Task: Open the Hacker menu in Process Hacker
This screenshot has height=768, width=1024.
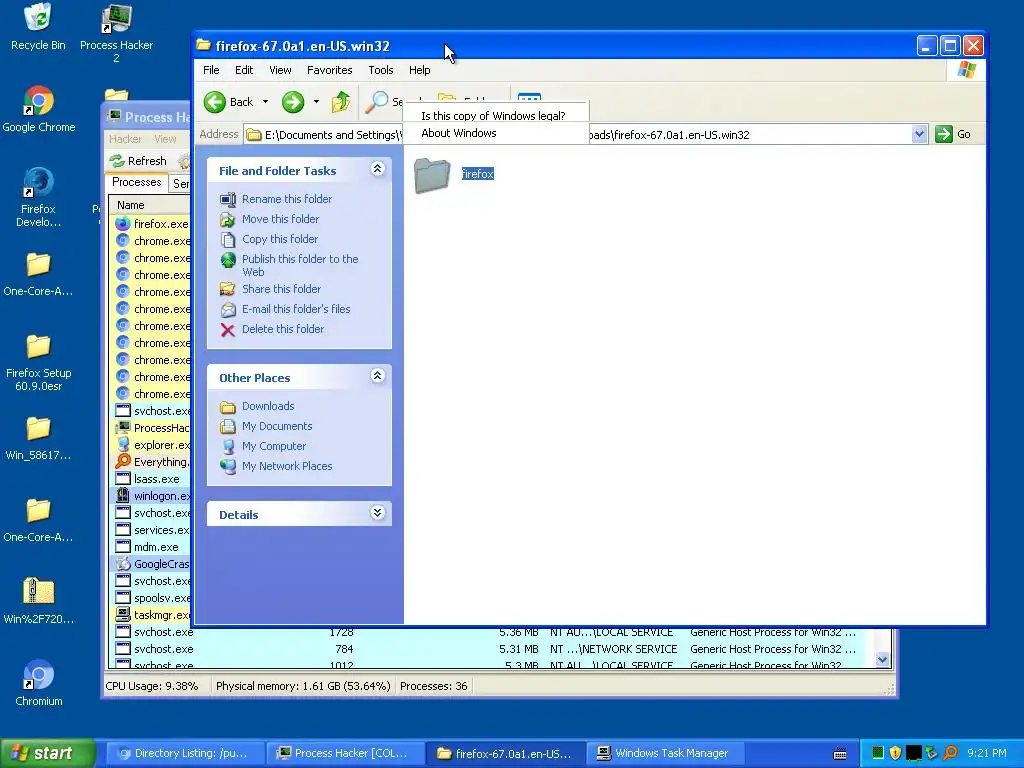Action: coord(125,139)
